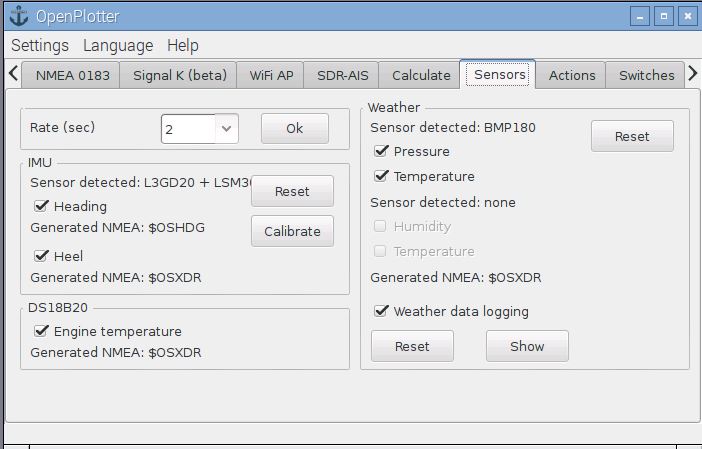Reset the IMU sensor
This screenshot has height=449, width=702.
click(x=292, y=191)
